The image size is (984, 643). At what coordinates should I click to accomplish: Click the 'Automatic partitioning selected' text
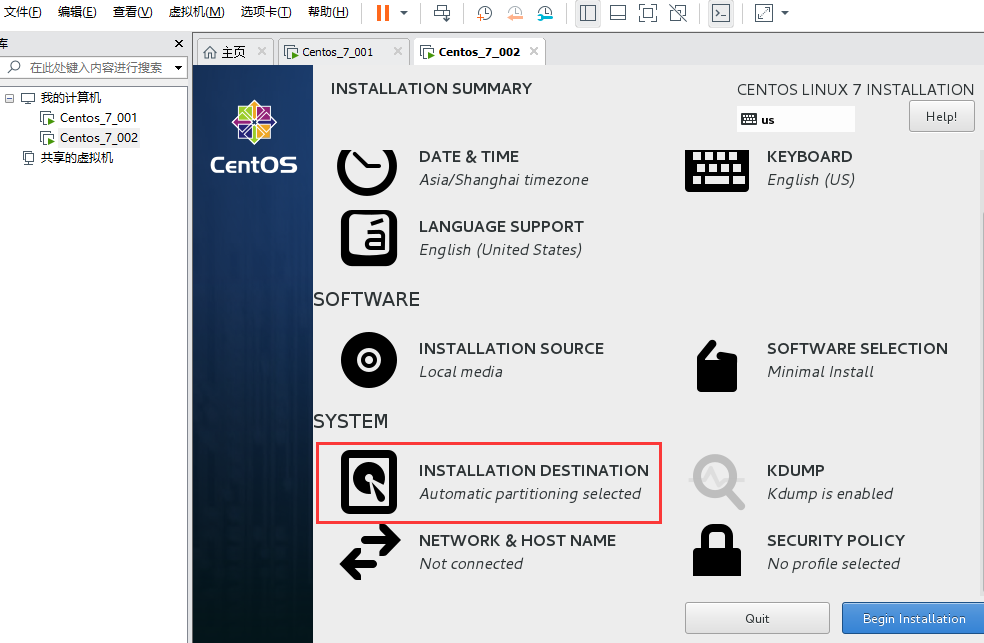coord(530,494)
